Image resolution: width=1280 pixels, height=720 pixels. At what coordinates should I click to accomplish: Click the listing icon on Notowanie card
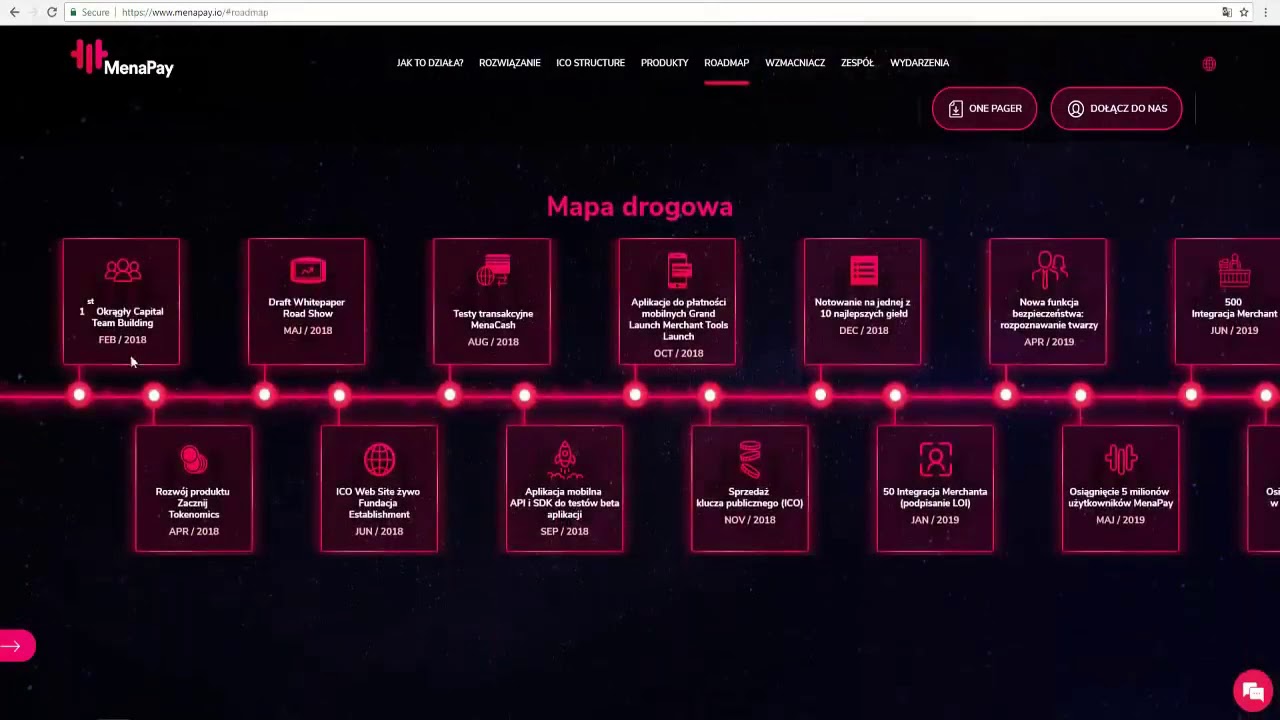coord(864,270)
